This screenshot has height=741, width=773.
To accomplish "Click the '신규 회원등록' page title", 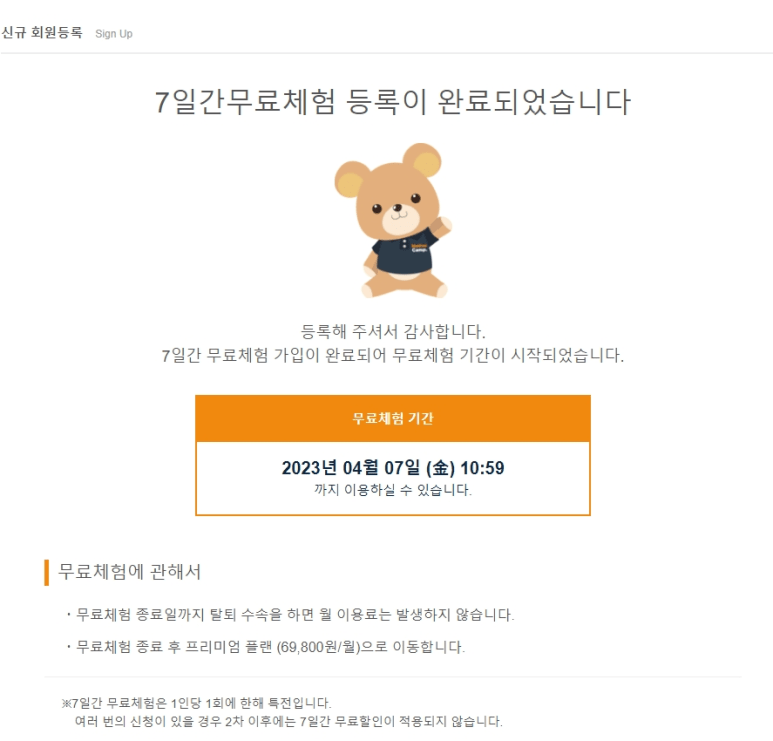I will tap(42, 33).
